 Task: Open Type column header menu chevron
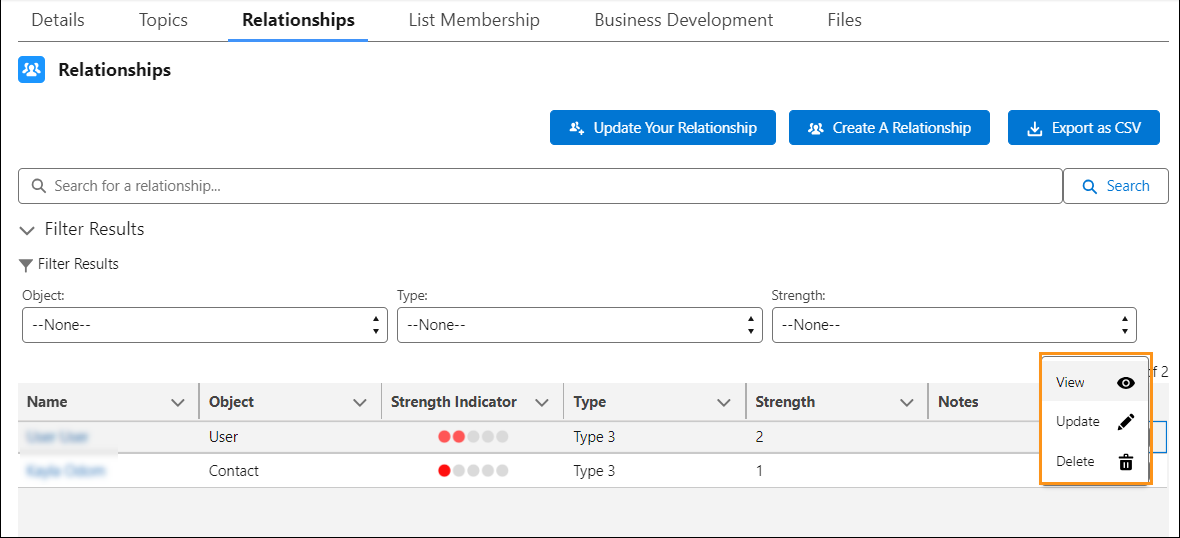tap(724, 403)
